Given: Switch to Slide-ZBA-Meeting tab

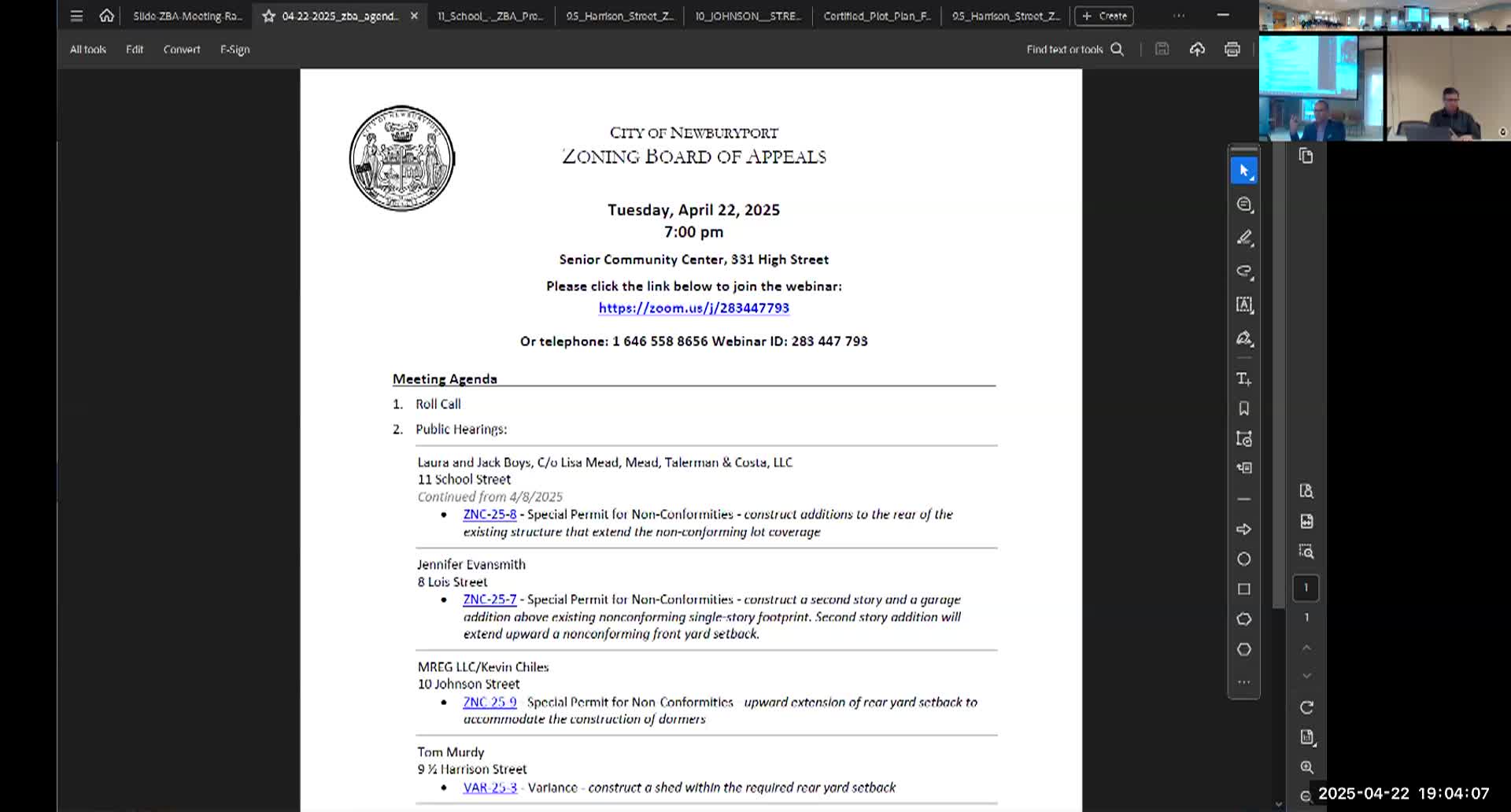Looking at the screenshot, I should pyautogui.click(x=187, y=16).
